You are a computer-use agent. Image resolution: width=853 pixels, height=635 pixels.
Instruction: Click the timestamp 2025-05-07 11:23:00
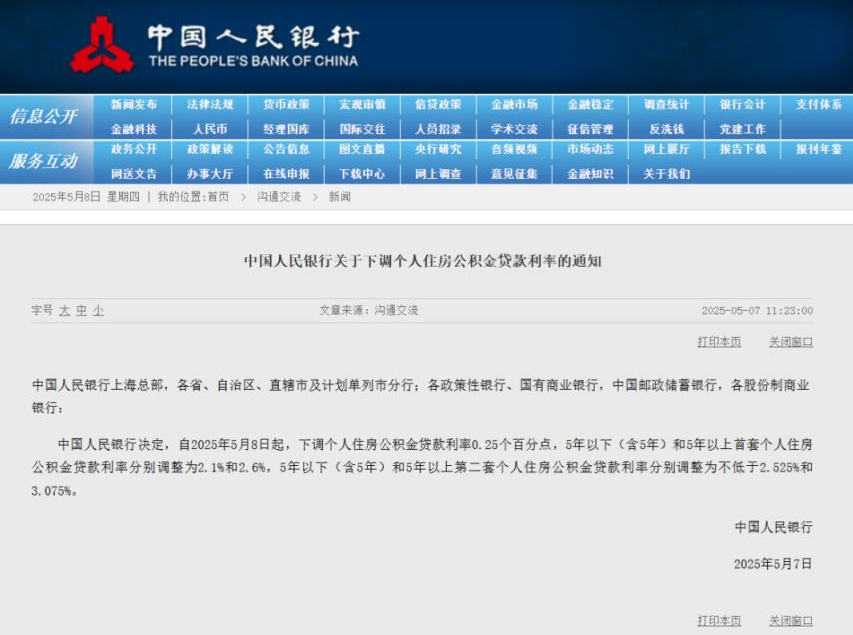pos(757,311)
